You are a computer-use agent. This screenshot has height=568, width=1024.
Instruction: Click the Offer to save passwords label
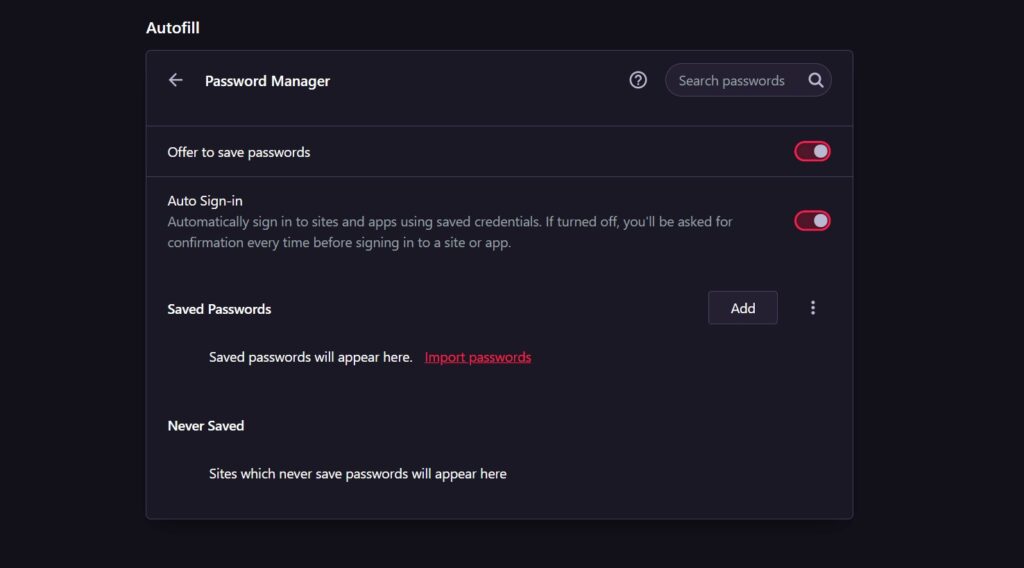coord(239,152)
